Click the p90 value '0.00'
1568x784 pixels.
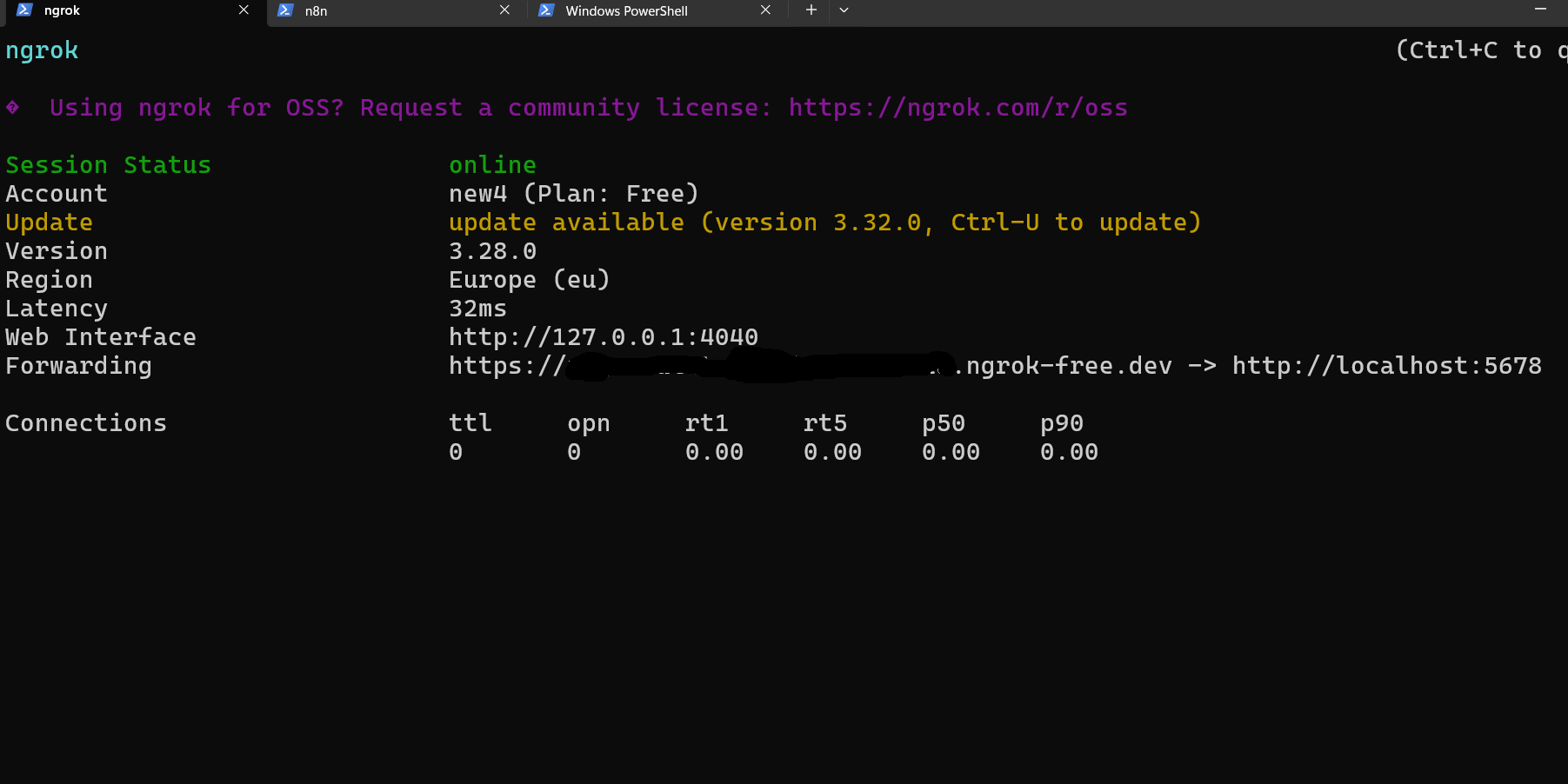1069,452
